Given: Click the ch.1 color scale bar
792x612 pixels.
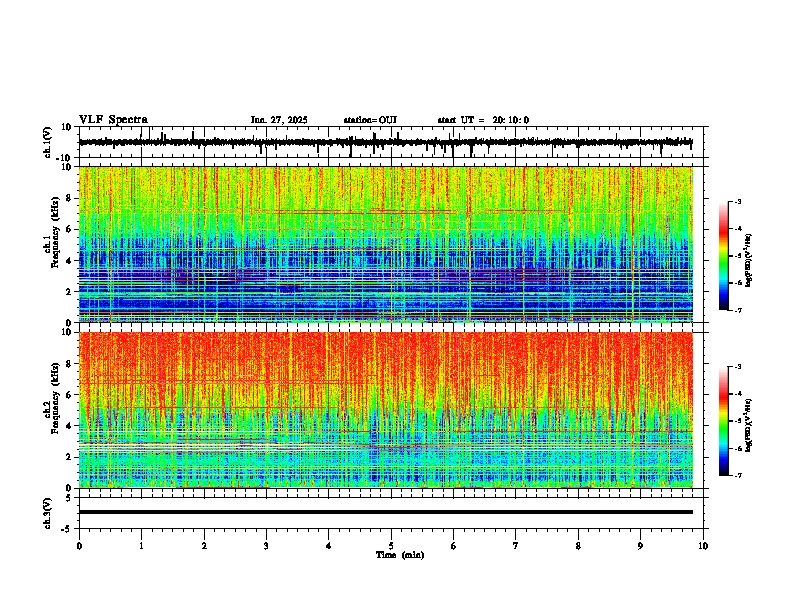Looking at the screenshot, I should pyautogui.click(x=723, y=256).
